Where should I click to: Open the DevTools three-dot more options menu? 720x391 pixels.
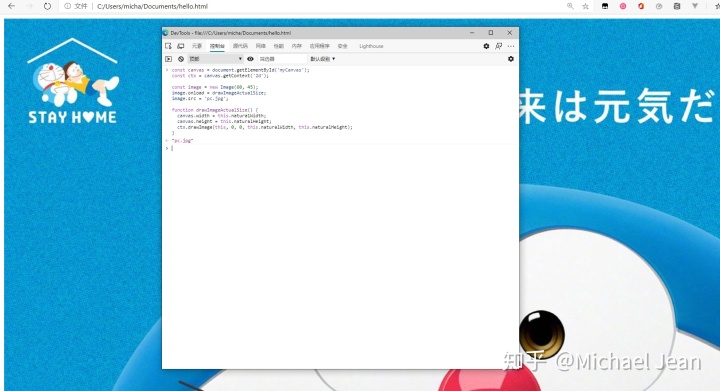pos(511,46)
